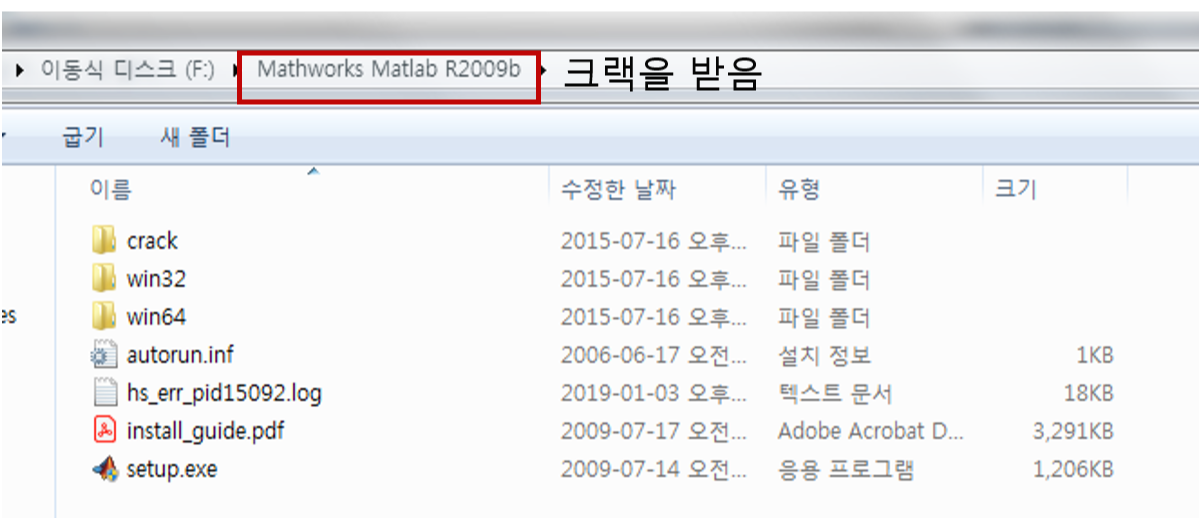Select the install_guide.pdf Acrobat icon
Screen dimensions: 1199x518
pyautogui.click(x=103, y=431)
